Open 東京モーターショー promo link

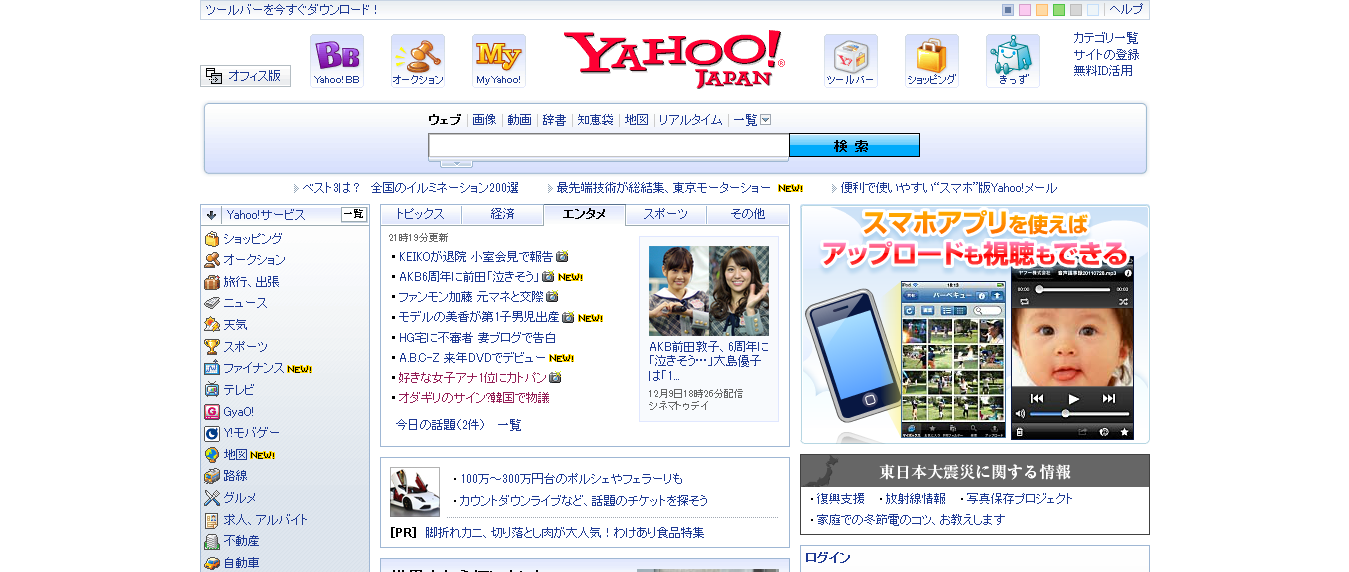[663, 188]
